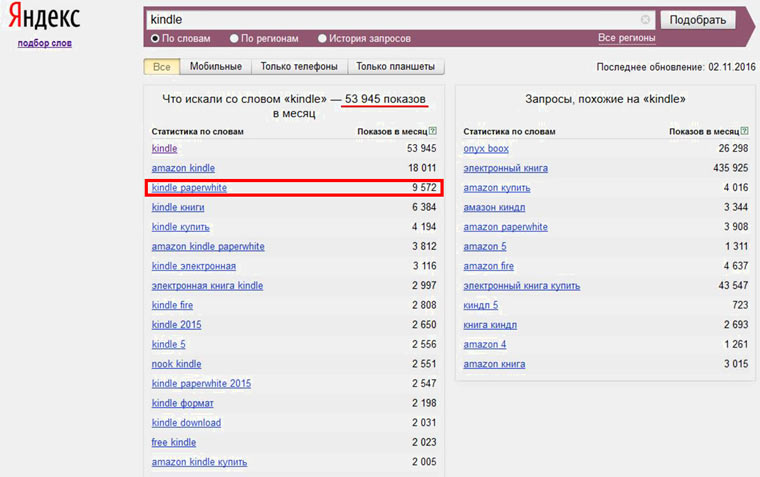Click the 'Запросы, похожие на «kindle»' heading
This screenshot has height=477, width=760.
[605, 99]
